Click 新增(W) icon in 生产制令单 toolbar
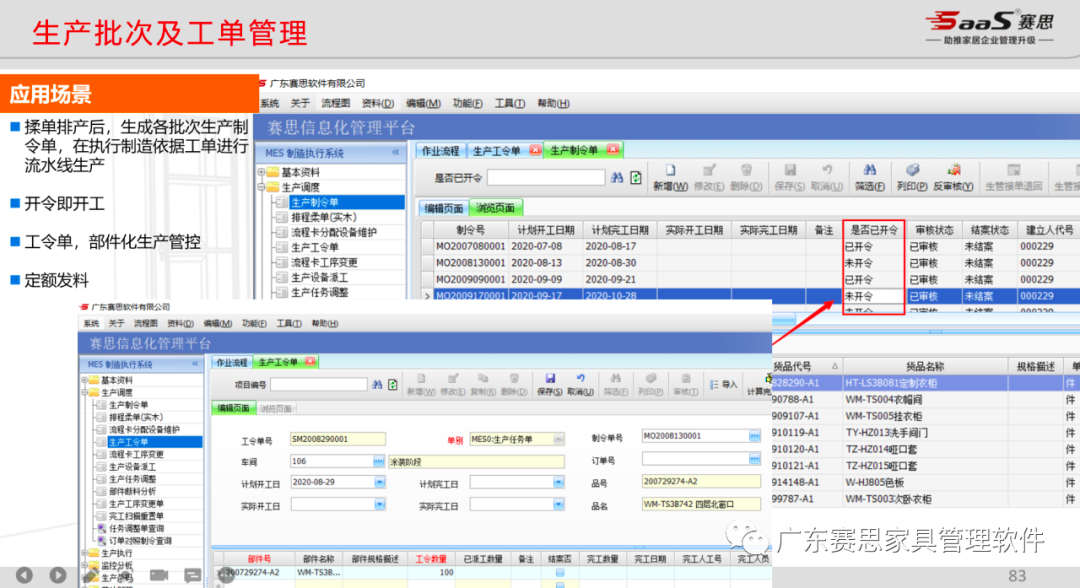 [670, 170]
